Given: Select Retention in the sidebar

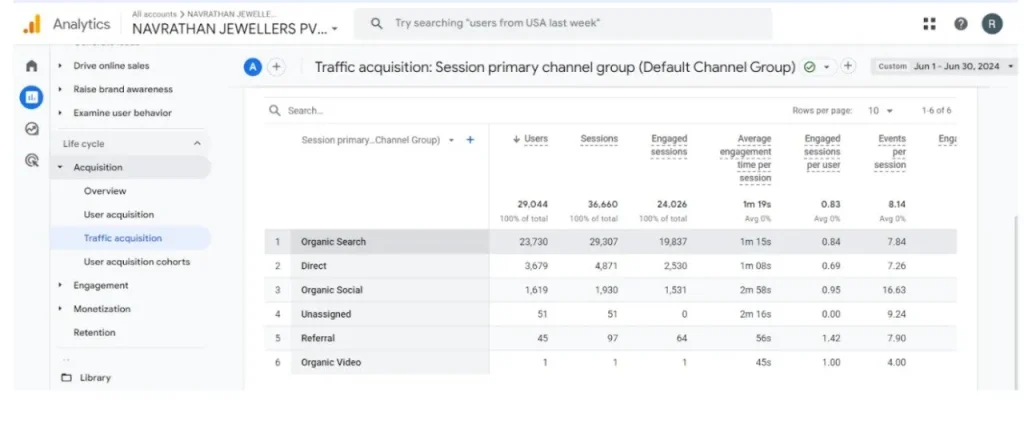Looking at the screenshot, I should pos(94,332).
